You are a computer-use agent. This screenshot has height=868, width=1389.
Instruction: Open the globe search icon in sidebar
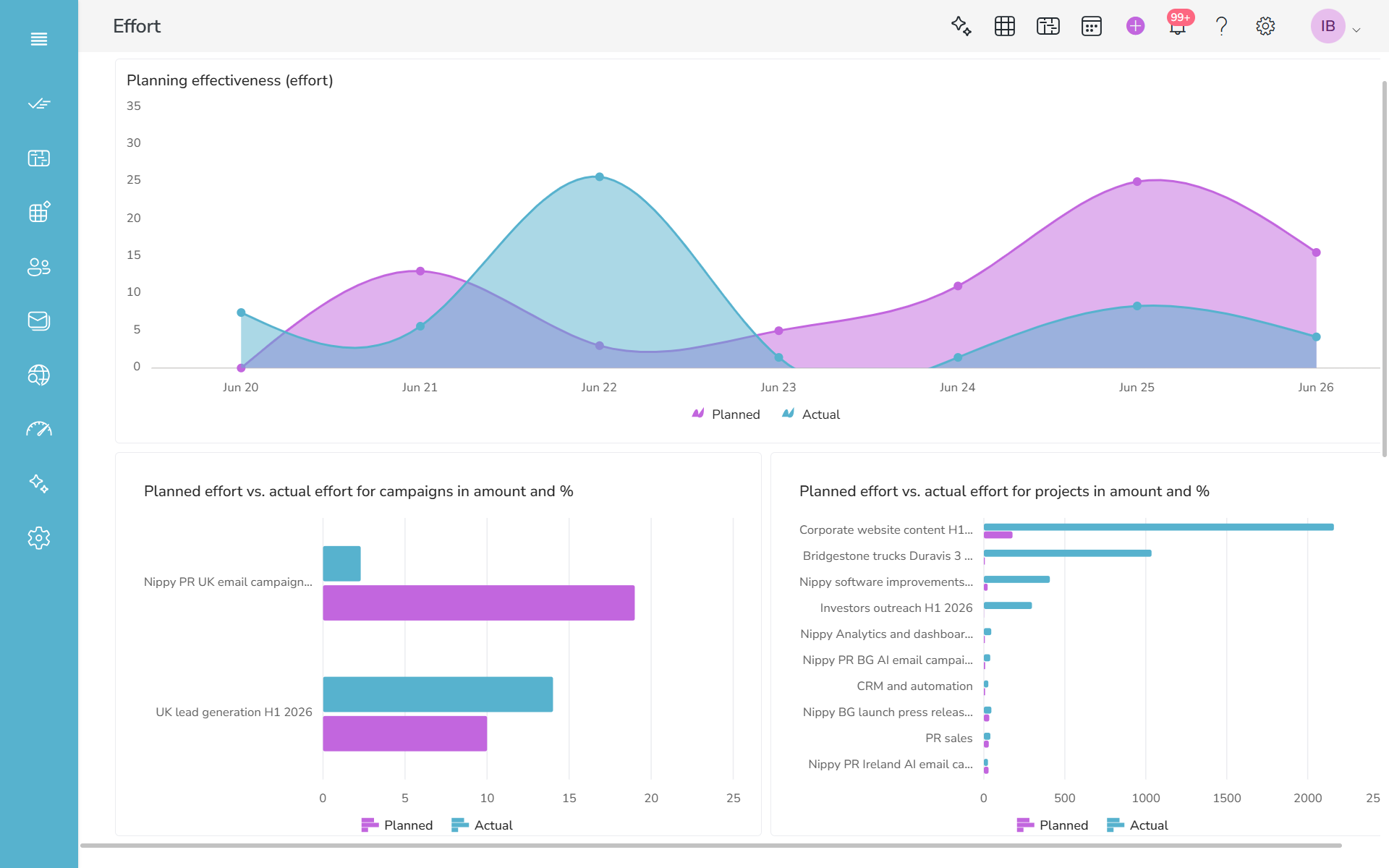click(x=39, y=375)
